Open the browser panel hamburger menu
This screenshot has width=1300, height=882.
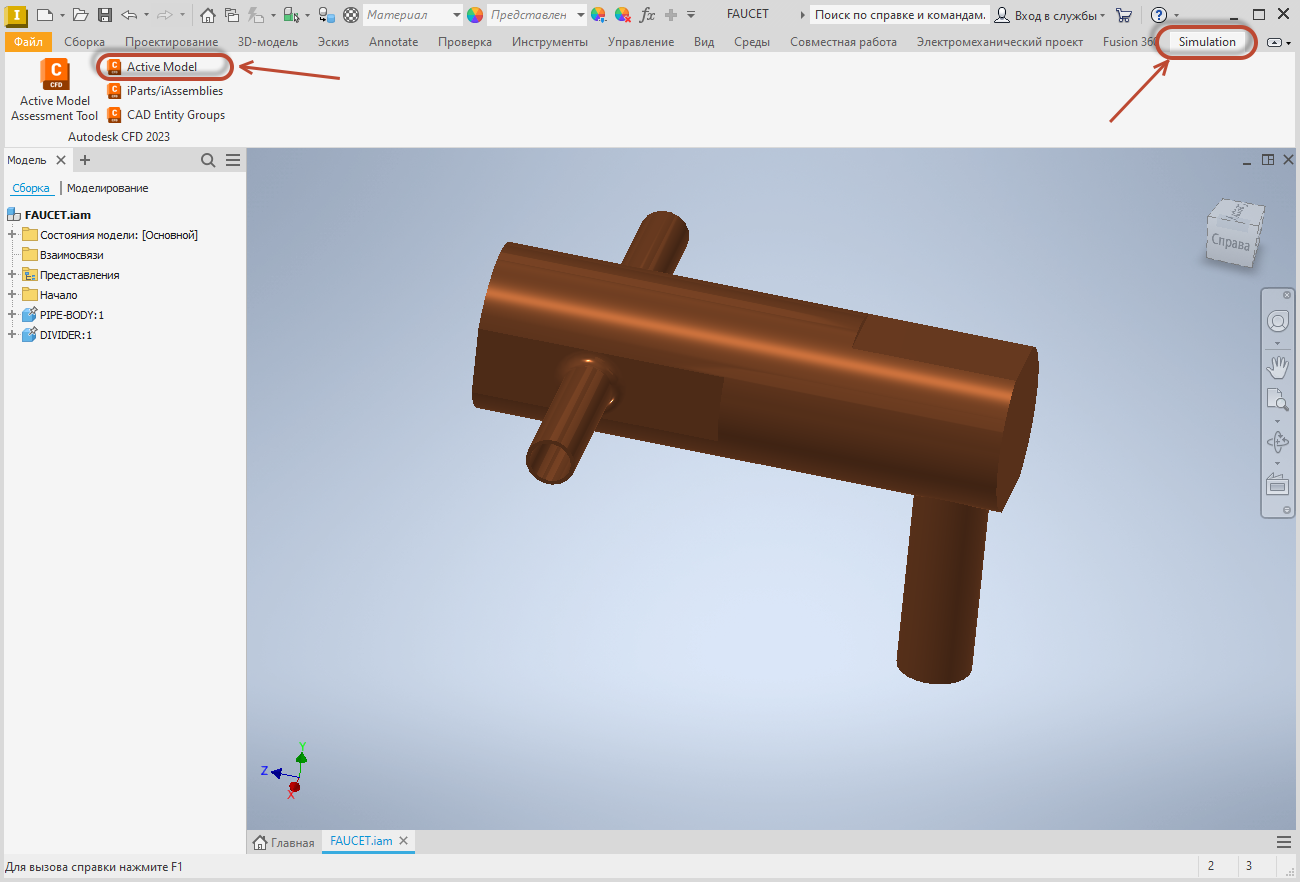pyautogui.click(x=233, y=160)
